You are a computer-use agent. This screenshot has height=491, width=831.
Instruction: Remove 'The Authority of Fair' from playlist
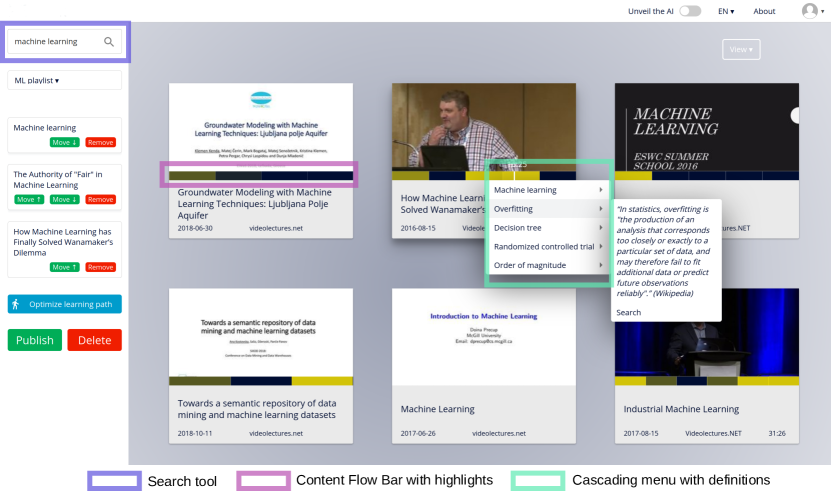(100, 199)
